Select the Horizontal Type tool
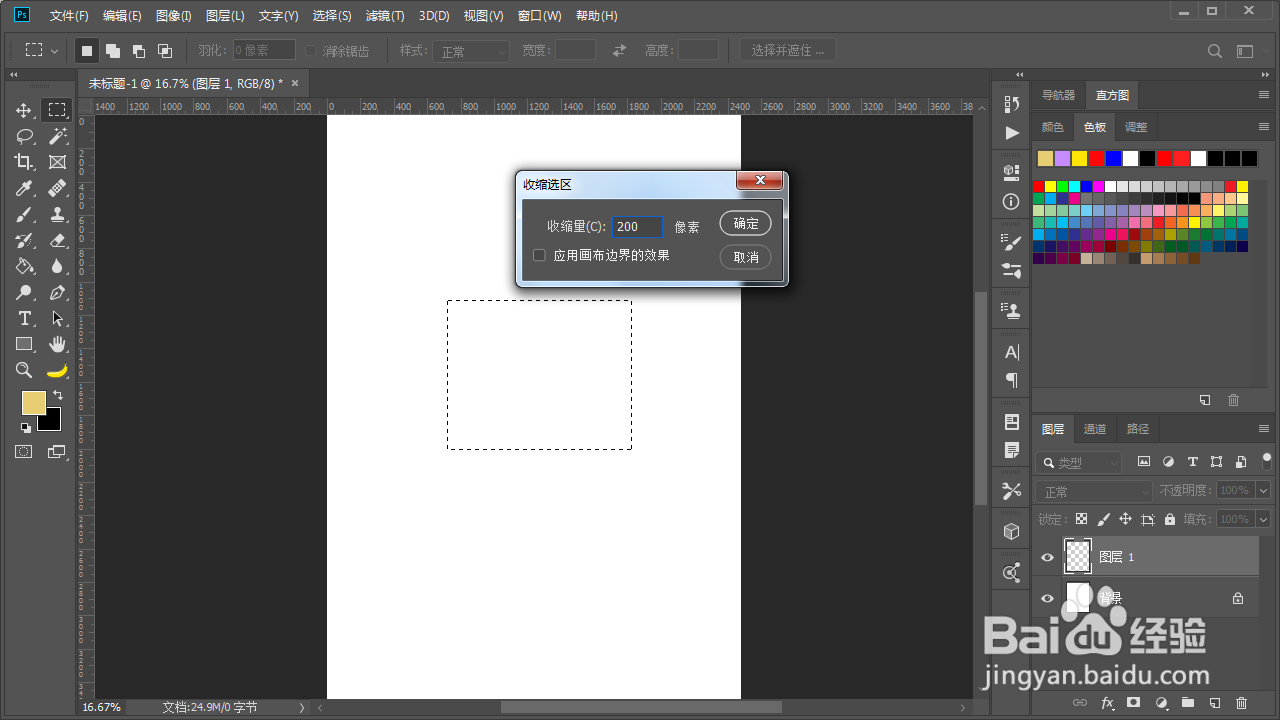Image resolution: width=1280 pixels, height=720 pixels. pos(25,318)
